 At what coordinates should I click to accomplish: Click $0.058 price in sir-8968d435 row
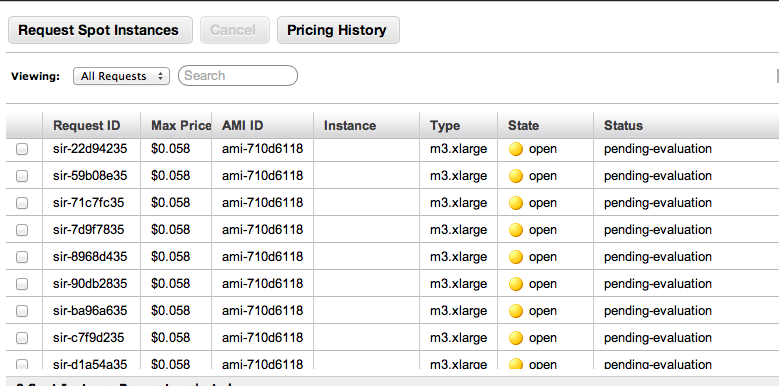click(170, 256)
